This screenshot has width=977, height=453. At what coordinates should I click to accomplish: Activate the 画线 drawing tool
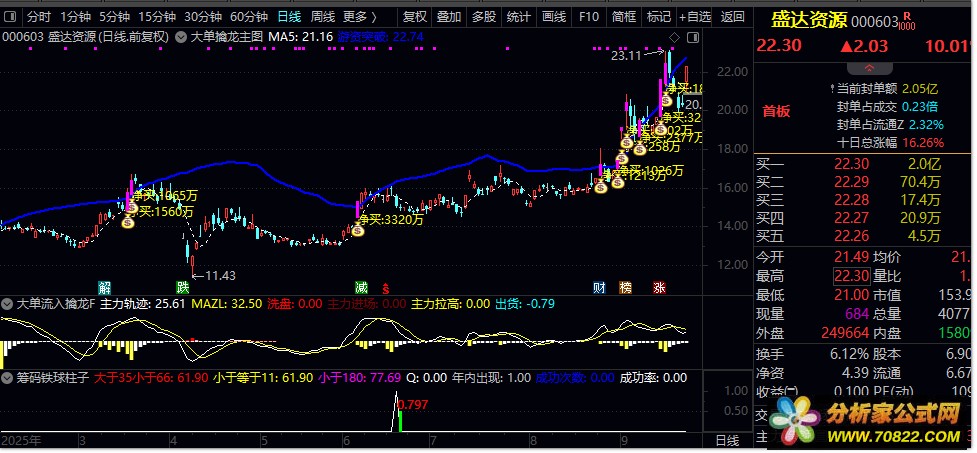553,17
